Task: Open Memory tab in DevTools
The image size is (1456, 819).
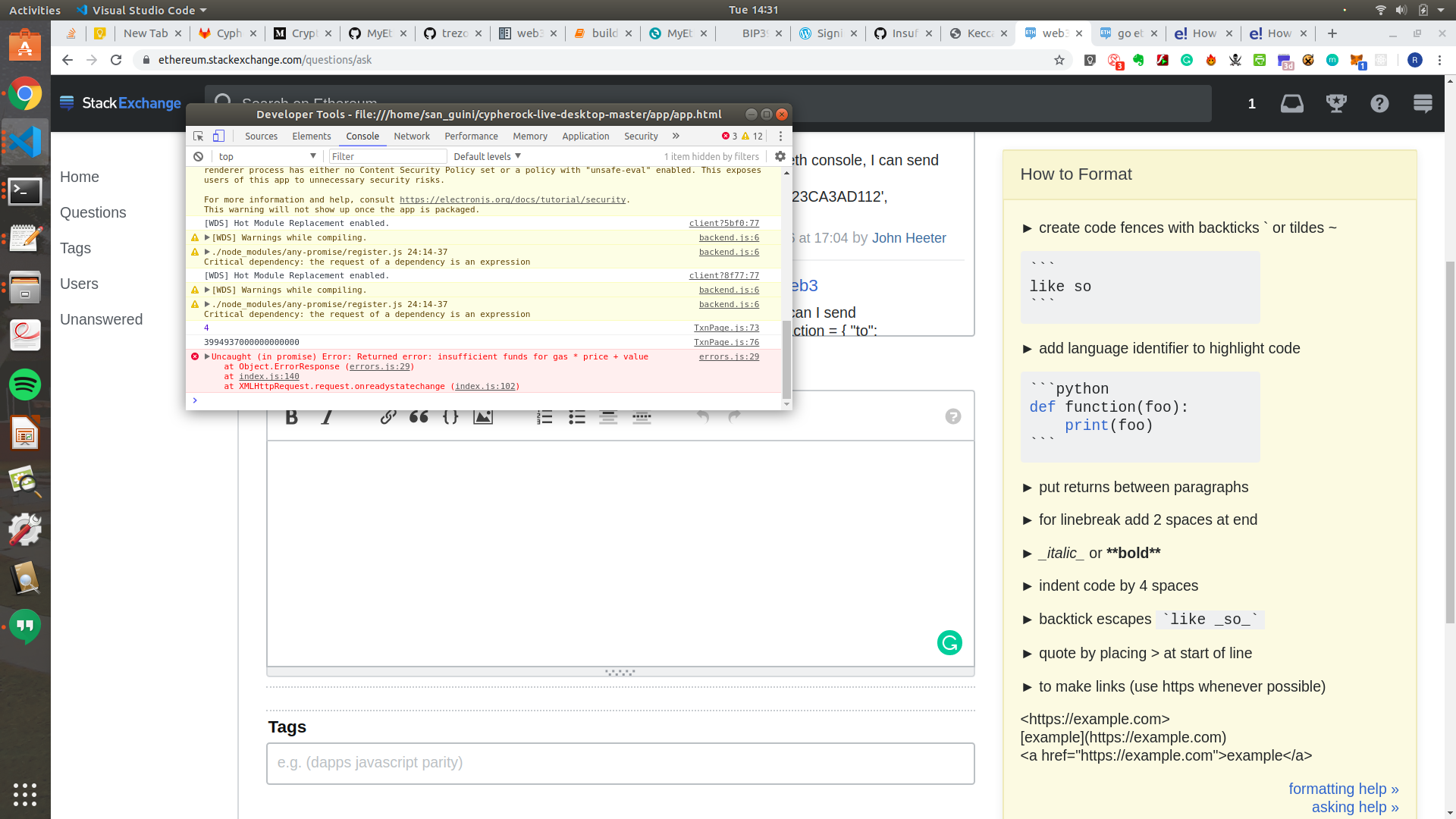Action: [530, 136]
